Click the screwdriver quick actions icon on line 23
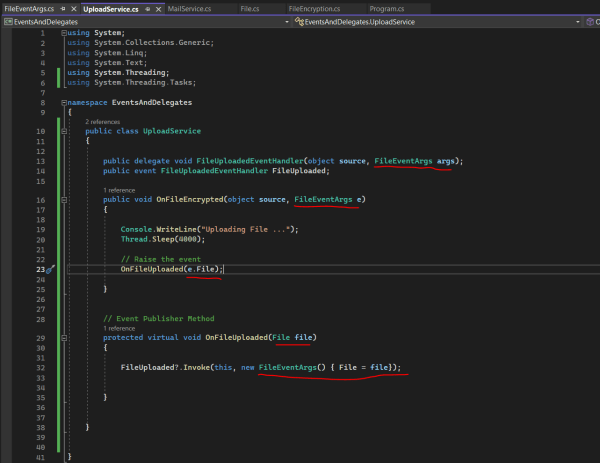600x463 pixels. point(51,269)
